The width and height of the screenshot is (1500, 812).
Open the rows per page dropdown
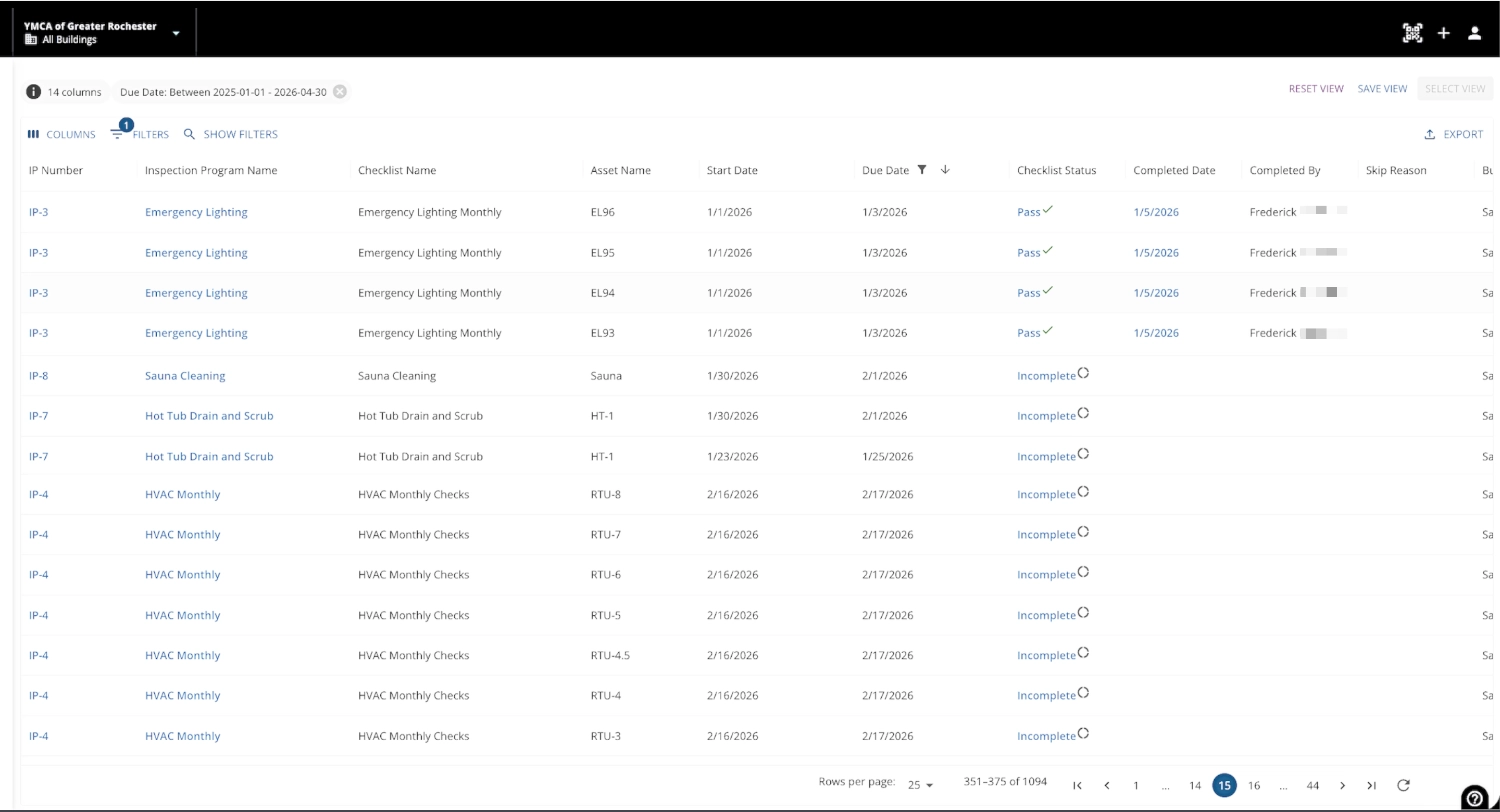920,785
